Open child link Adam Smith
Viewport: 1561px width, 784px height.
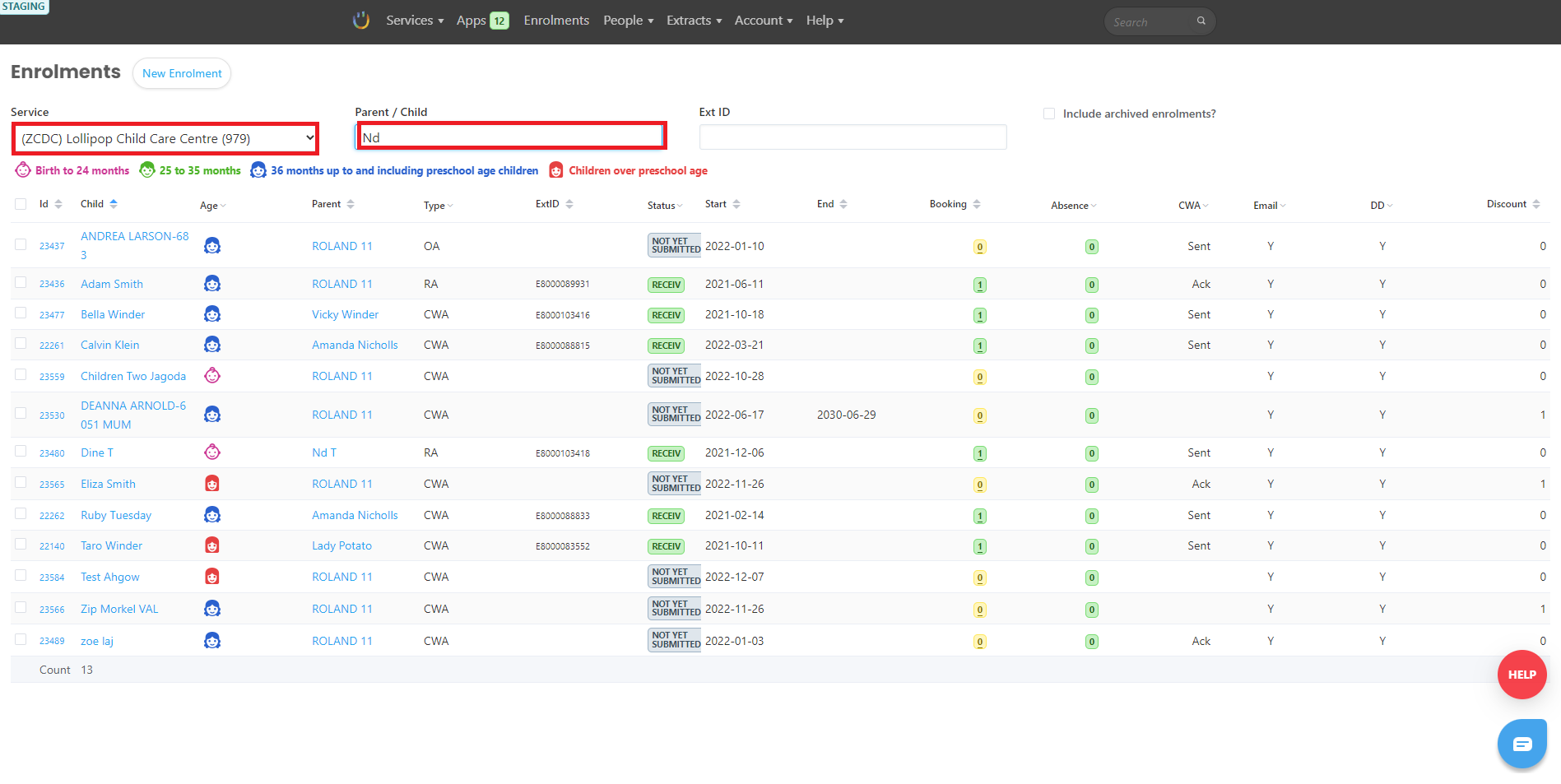coord(112,284)
